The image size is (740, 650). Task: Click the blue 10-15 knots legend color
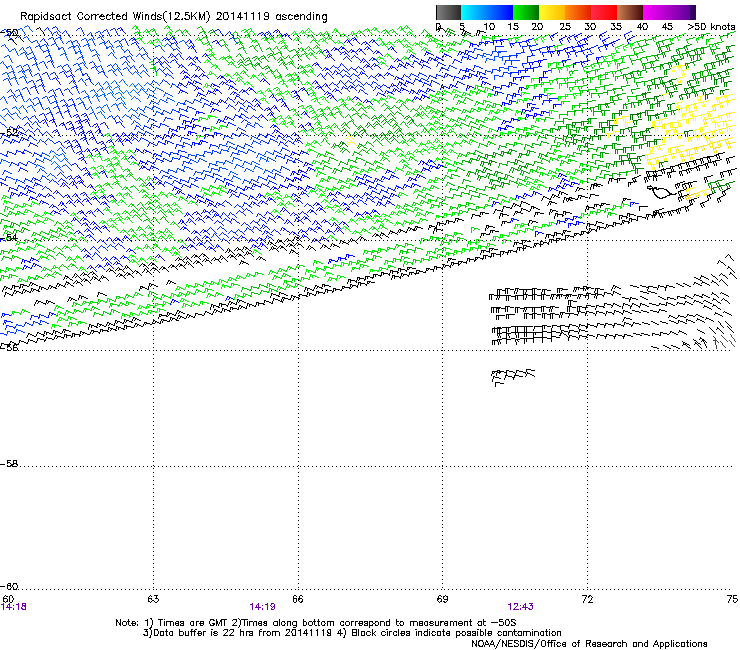tap(500, 12)
